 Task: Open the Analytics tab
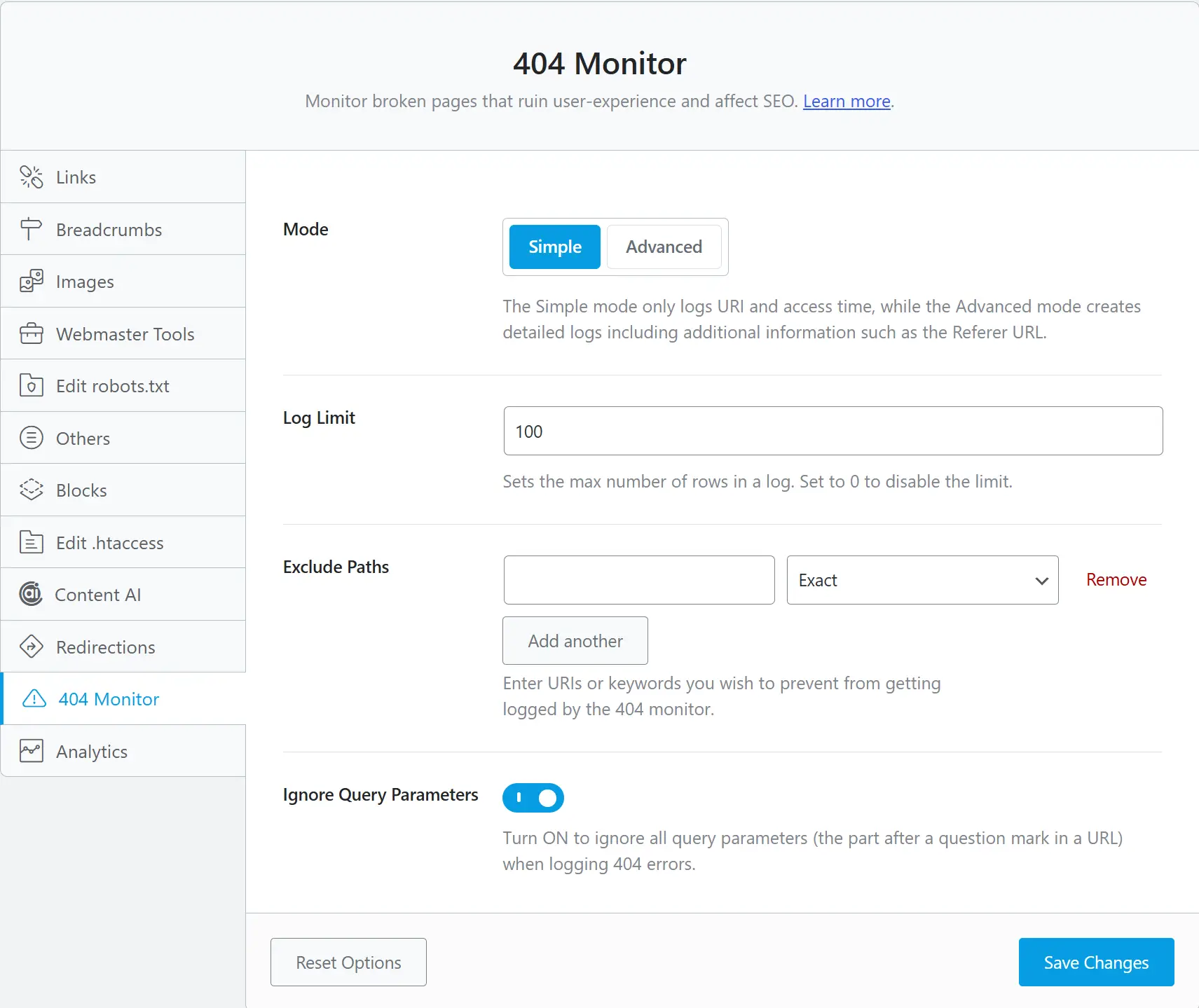click(123, 751)
